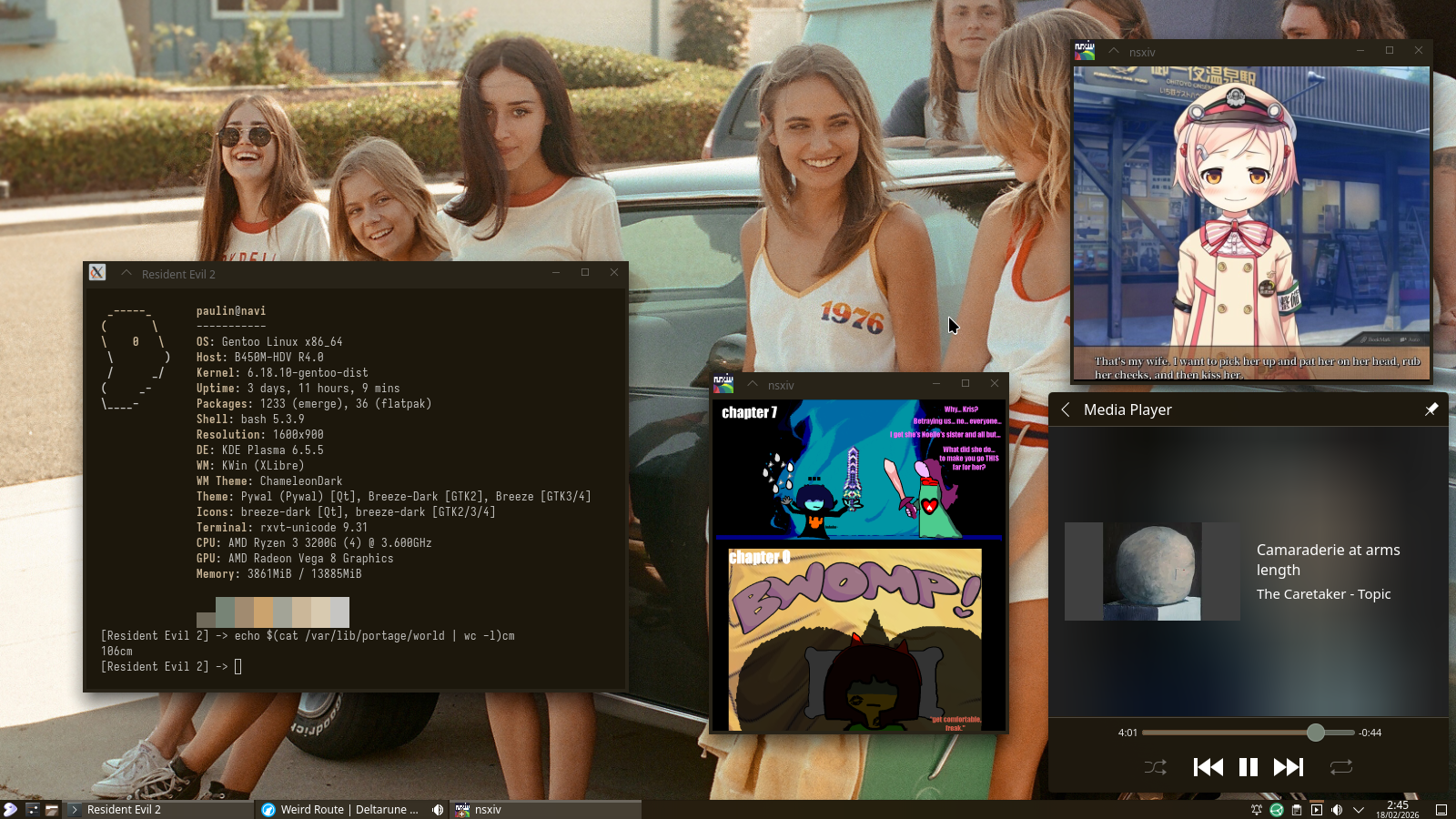Click the 'Kernel: 6.18.10-gentoo-dist' line
Screen dimensions: 1456x819
tap(282, 373)
